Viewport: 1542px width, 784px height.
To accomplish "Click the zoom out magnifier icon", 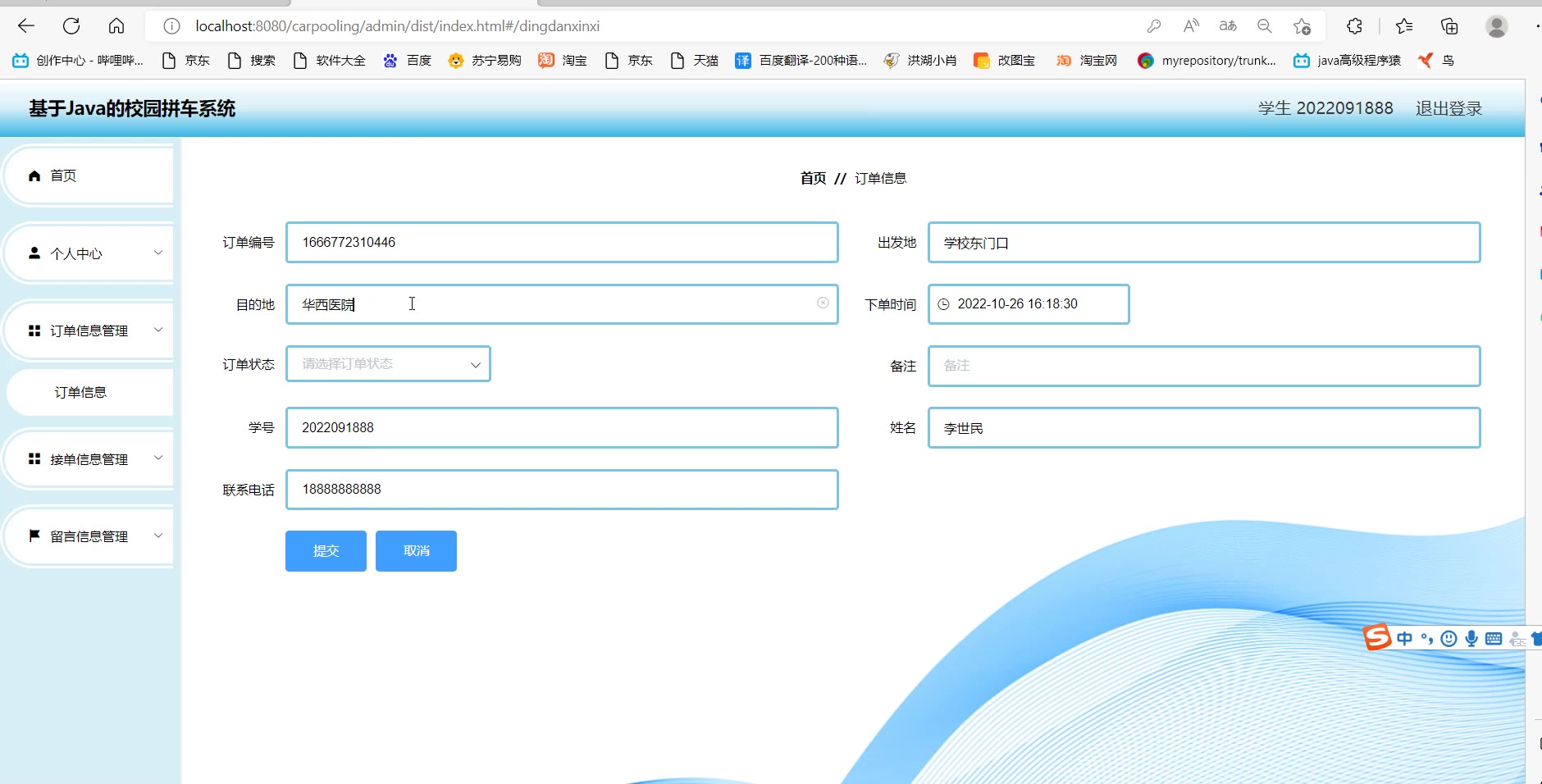I will pos(1265,26).
